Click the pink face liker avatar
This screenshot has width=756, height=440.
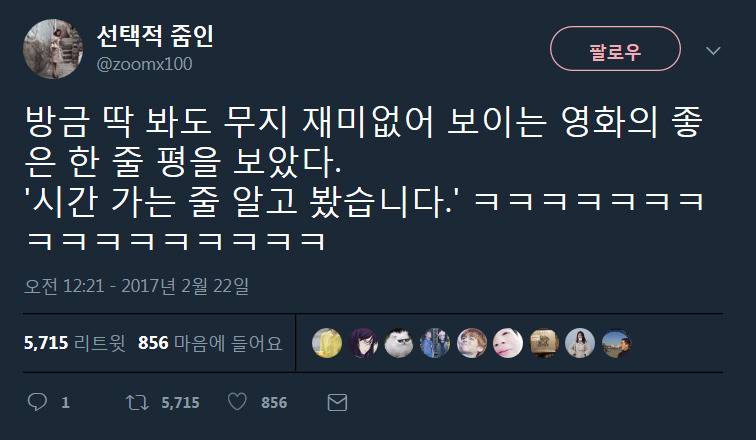(x=507, y=343)
